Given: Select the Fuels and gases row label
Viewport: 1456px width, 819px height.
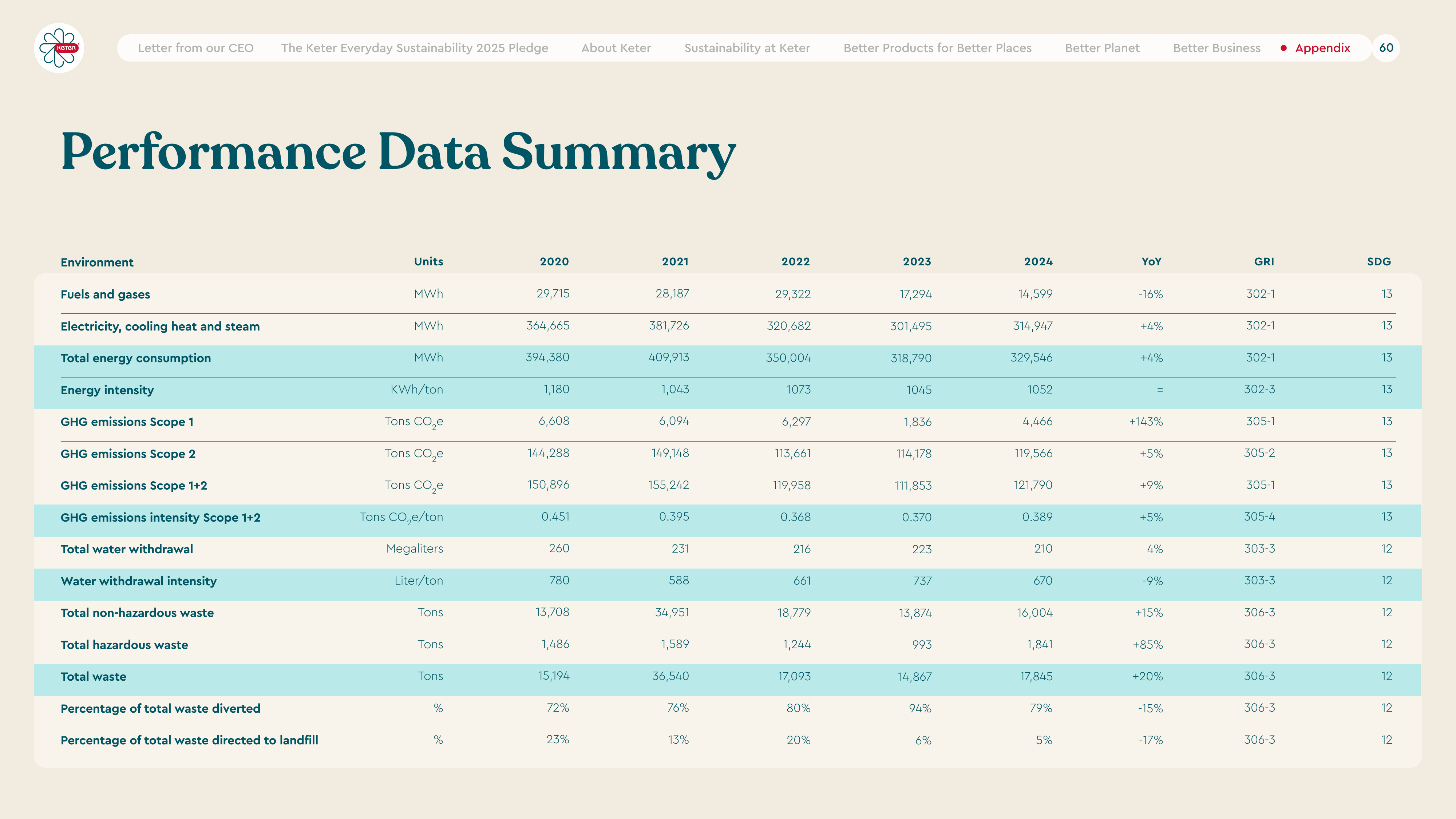Looking at the screenshot, I should (105, 294).
